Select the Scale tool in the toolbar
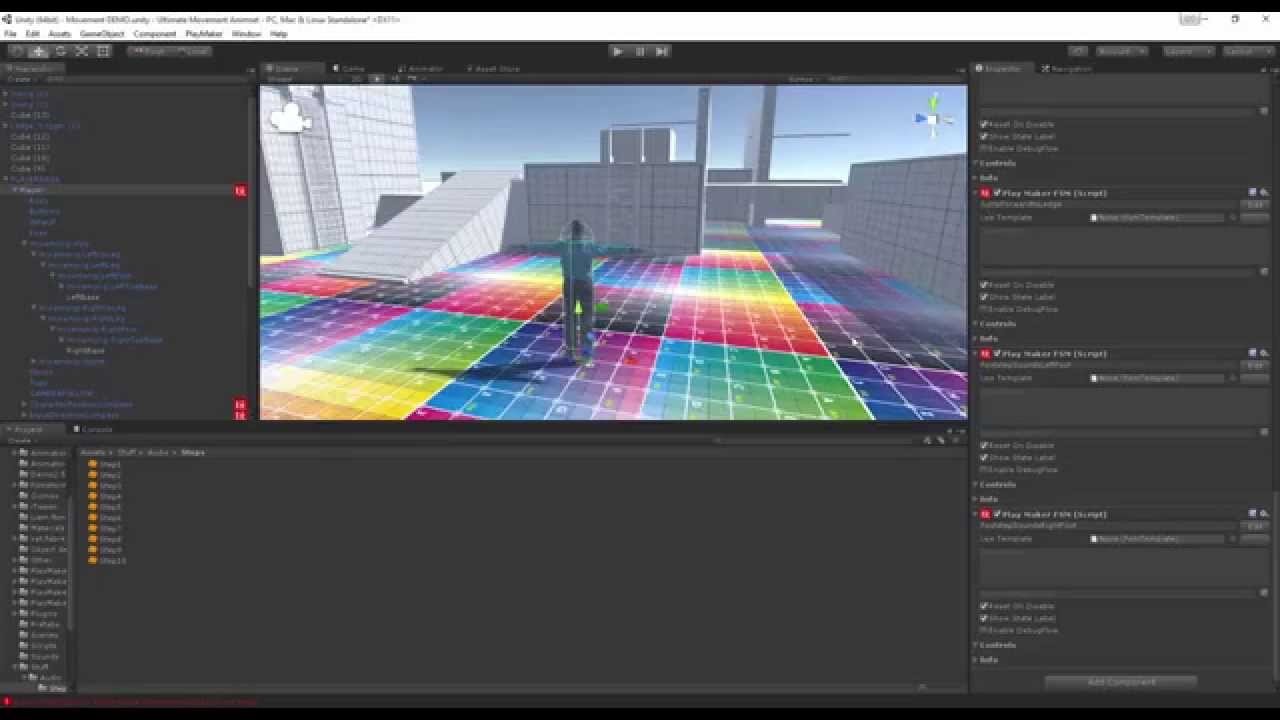The image size is (1280, 720). coord(82,51)
